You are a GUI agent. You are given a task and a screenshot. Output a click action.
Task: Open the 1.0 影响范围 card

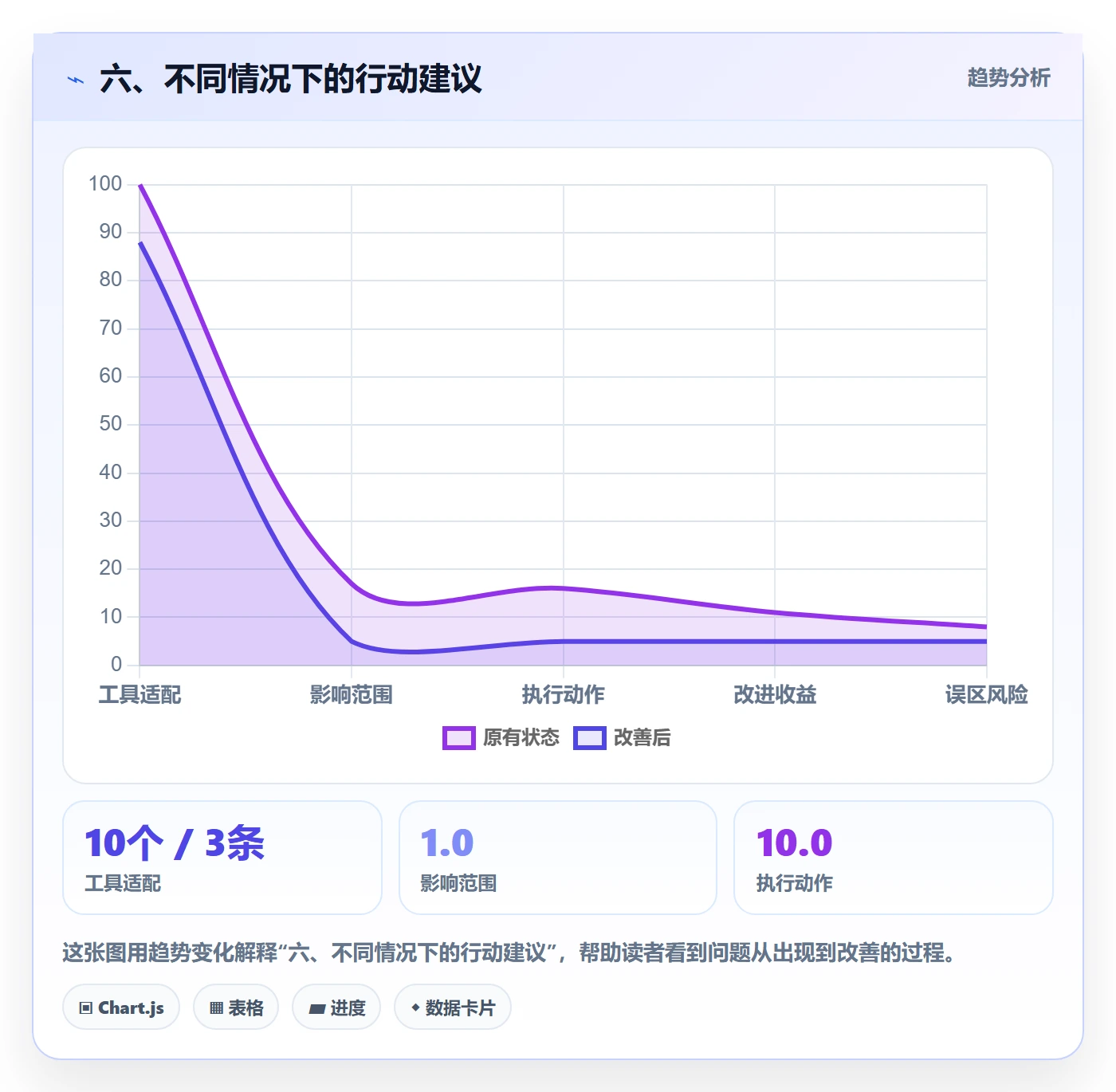point(558,858)
